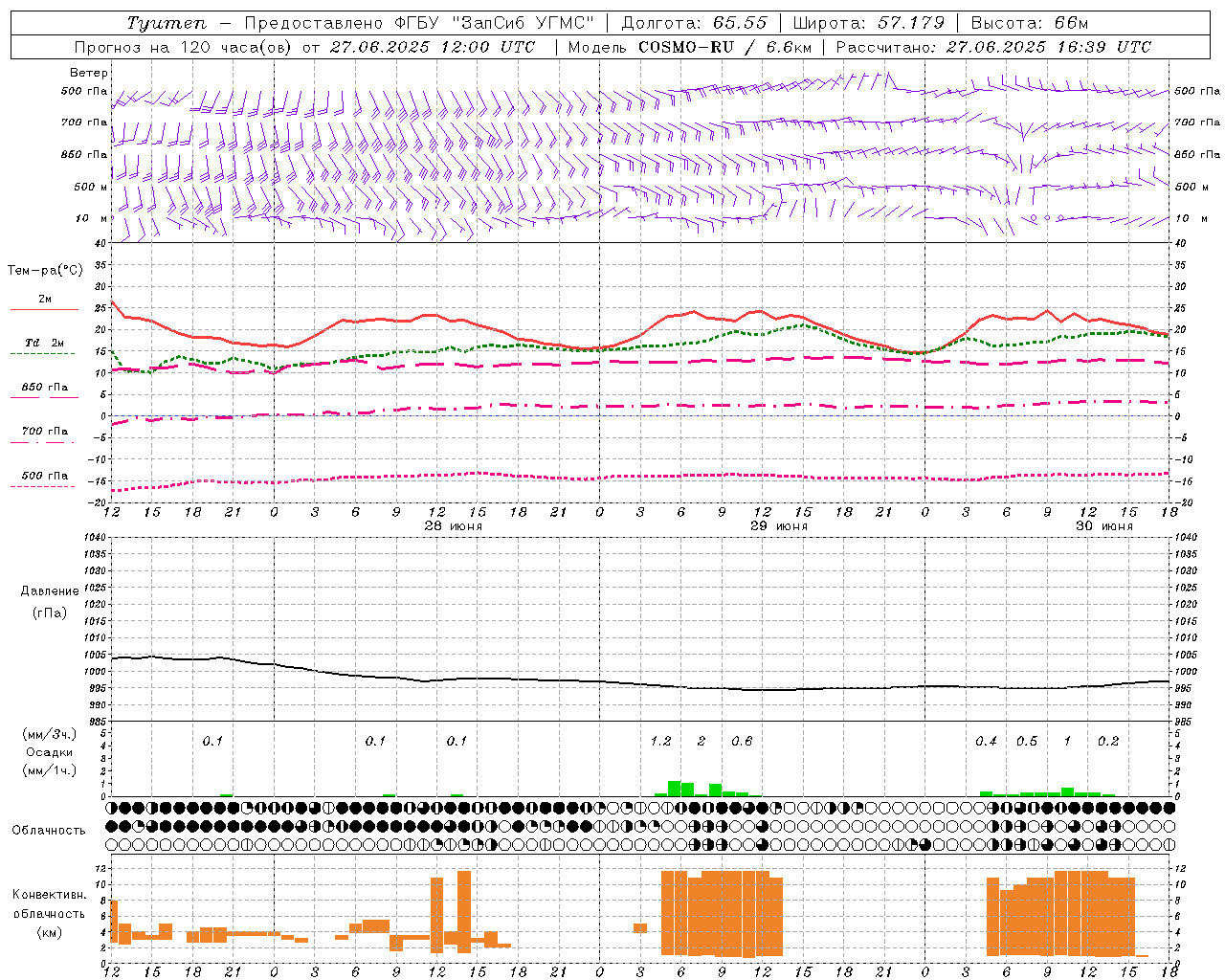
Task: Click the 500 гПа temperature legend label
Action: click(45, 476)
